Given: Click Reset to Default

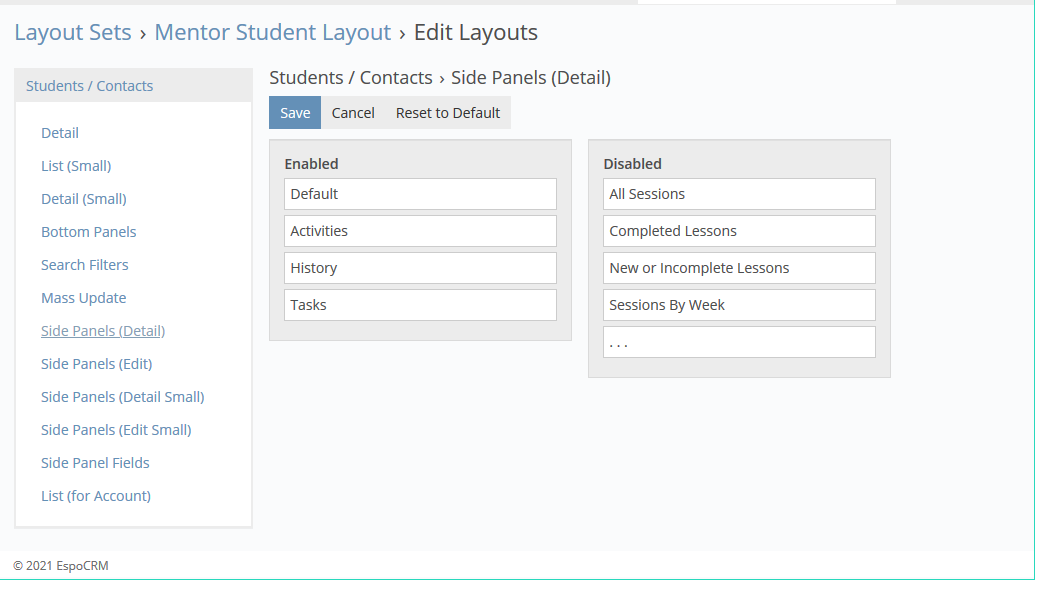Looking at the screenshot, I should [447, 113].
